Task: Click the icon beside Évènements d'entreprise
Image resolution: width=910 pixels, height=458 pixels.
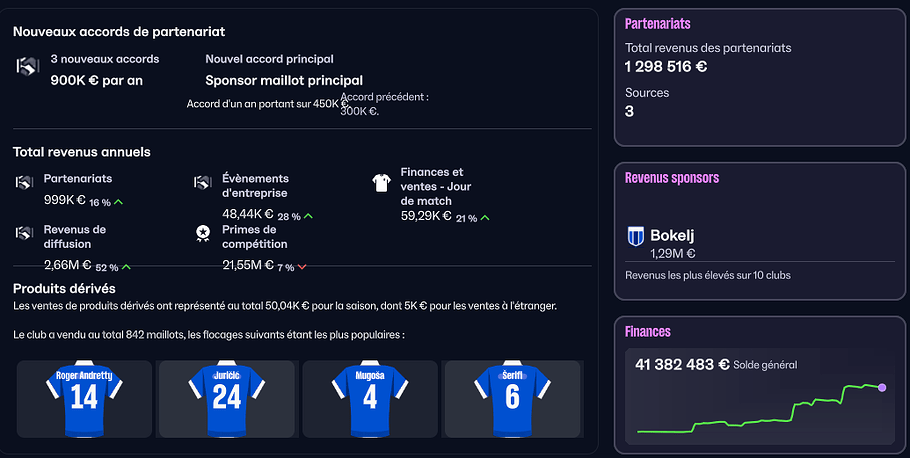Action: (203, 182)
